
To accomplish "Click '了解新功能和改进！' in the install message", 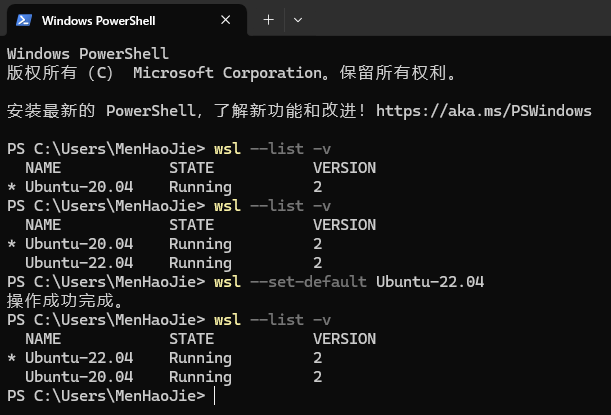I will tap(290, 111).
